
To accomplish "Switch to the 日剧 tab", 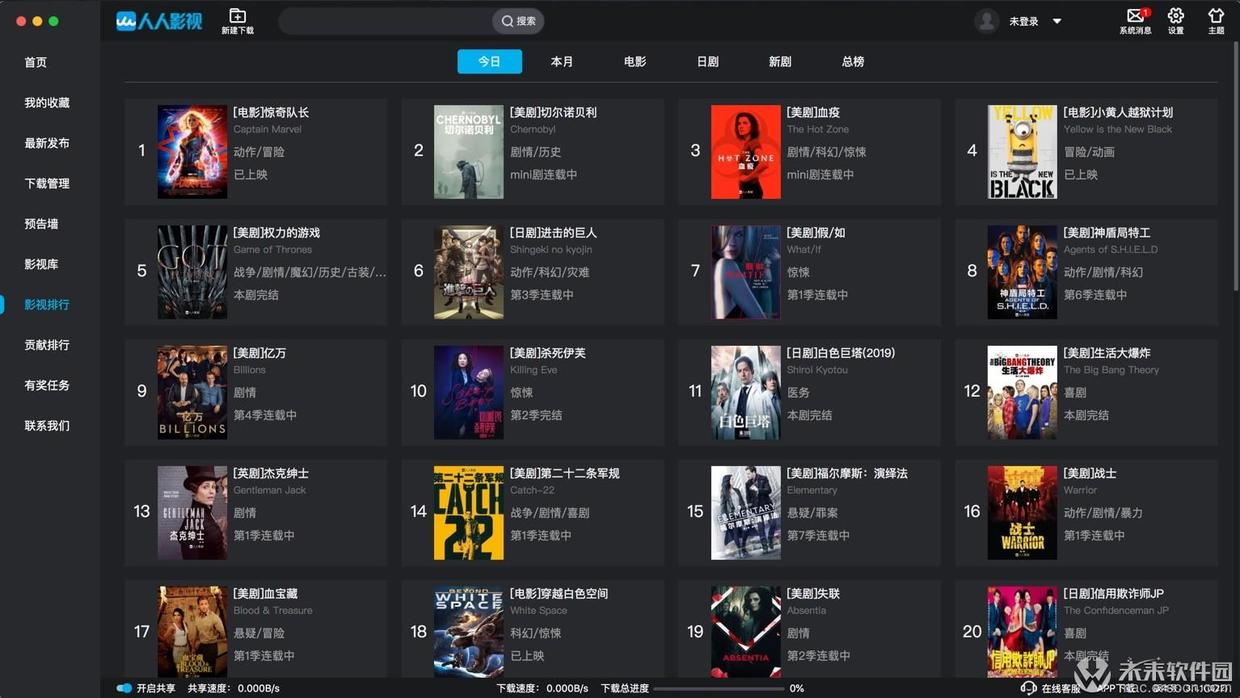I will click(708, 61).
